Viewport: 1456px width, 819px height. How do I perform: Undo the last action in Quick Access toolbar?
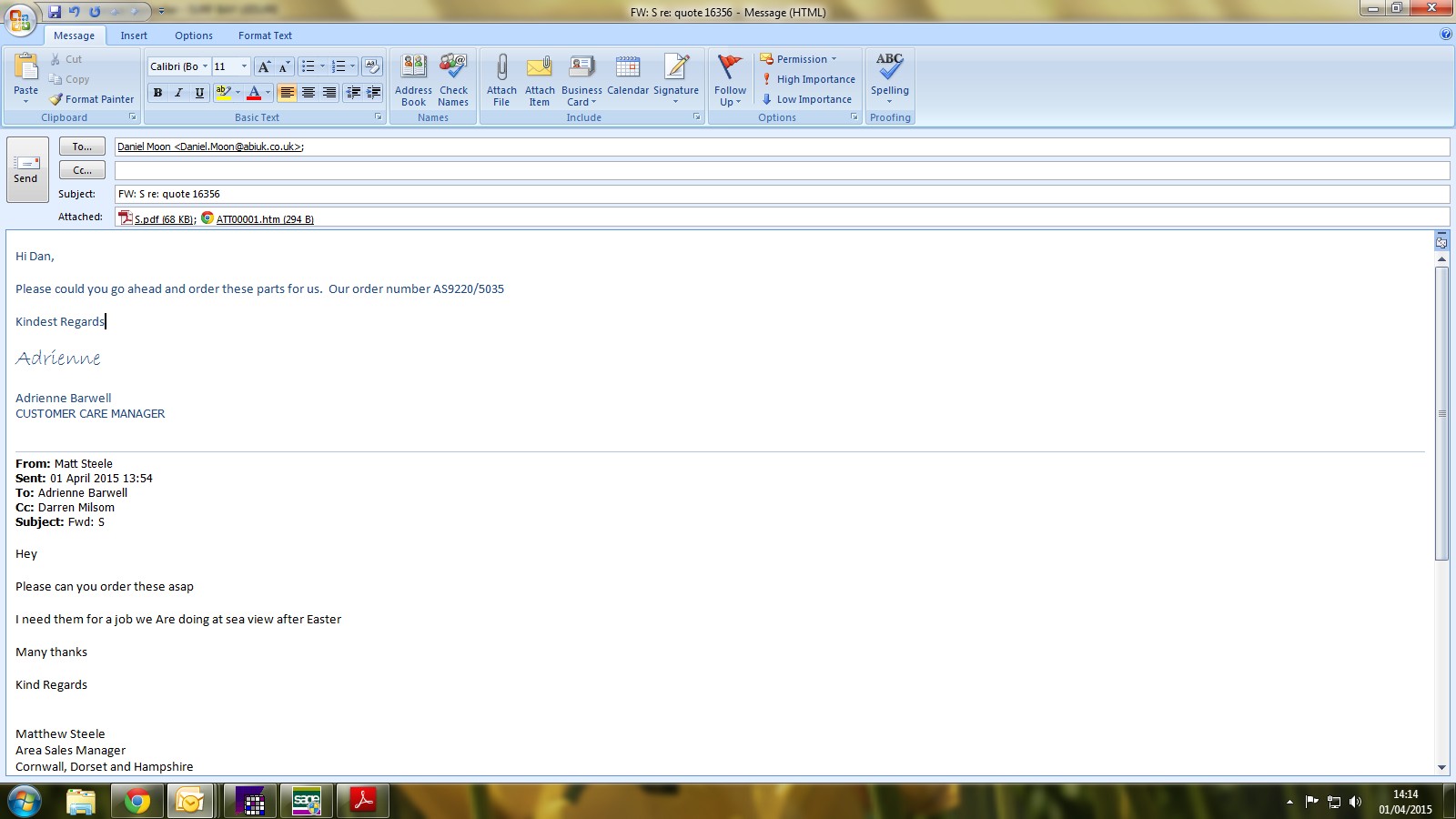[75, 12]
